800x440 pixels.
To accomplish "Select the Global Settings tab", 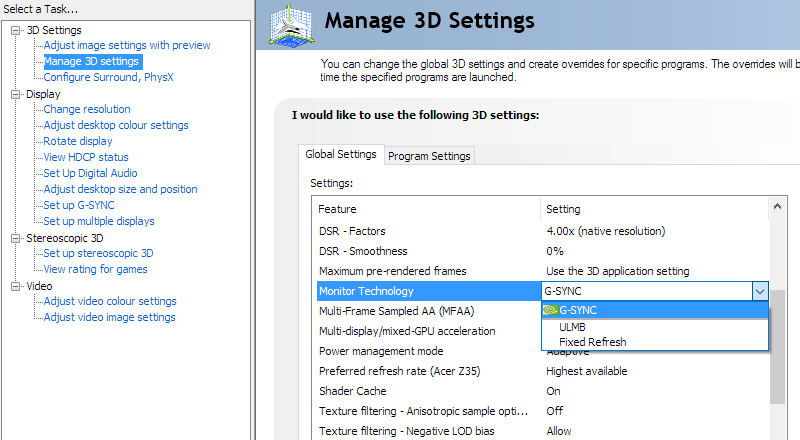I will [x=341, y=154].
